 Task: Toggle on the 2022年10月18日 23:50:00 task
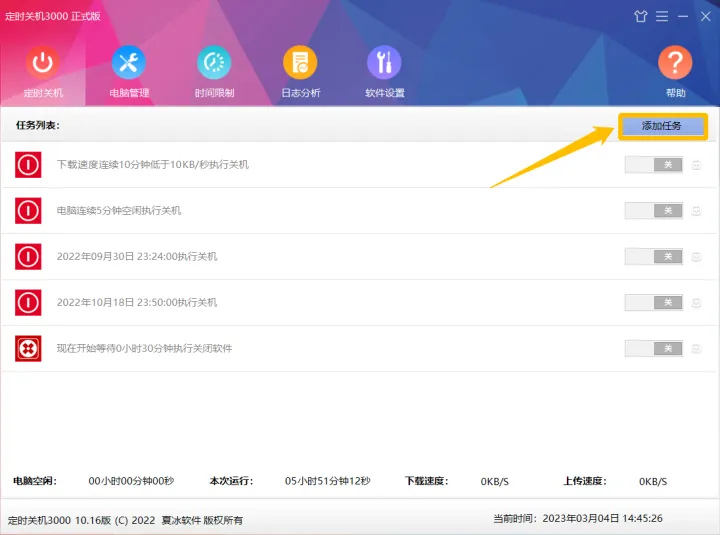point(653,302)
